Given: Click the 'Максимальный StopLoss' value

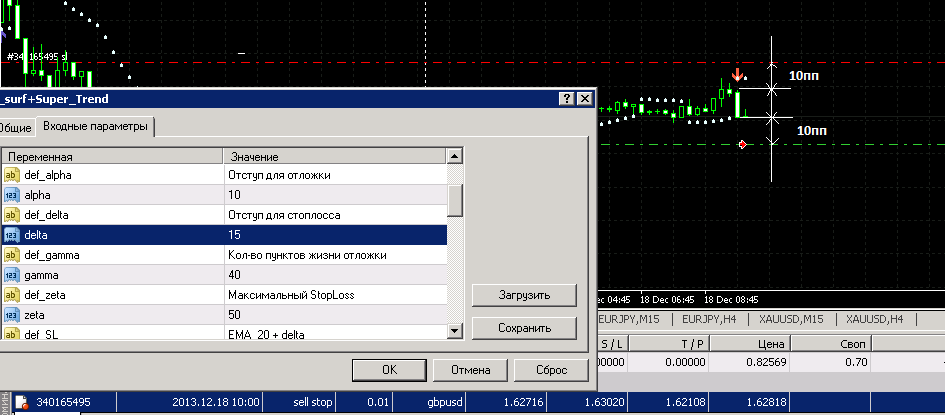Looking at the screenshot, I should [291, 295].
